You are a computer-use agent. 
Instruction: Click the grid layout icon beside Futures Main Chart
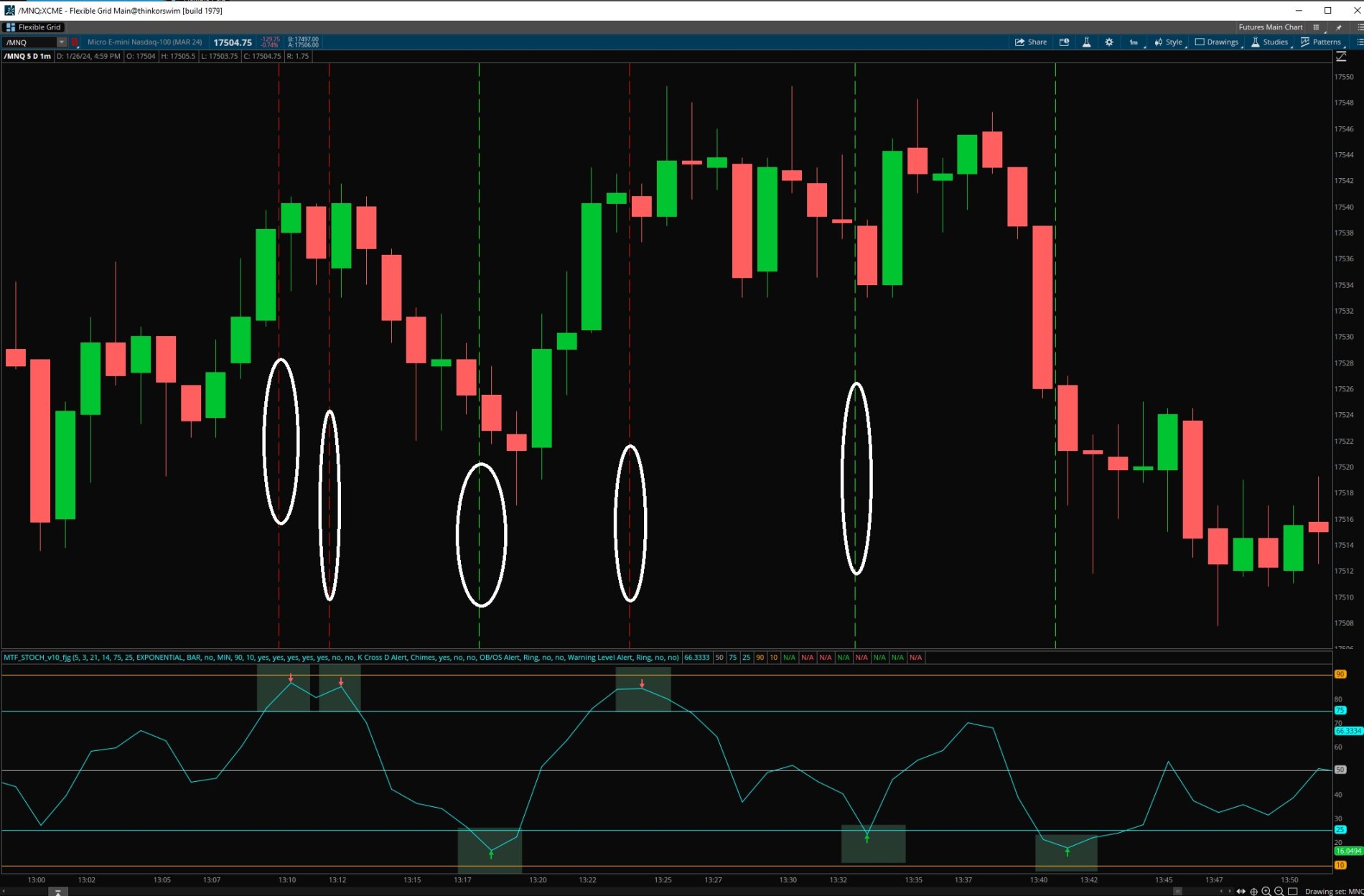click(x=1316, y=27)
